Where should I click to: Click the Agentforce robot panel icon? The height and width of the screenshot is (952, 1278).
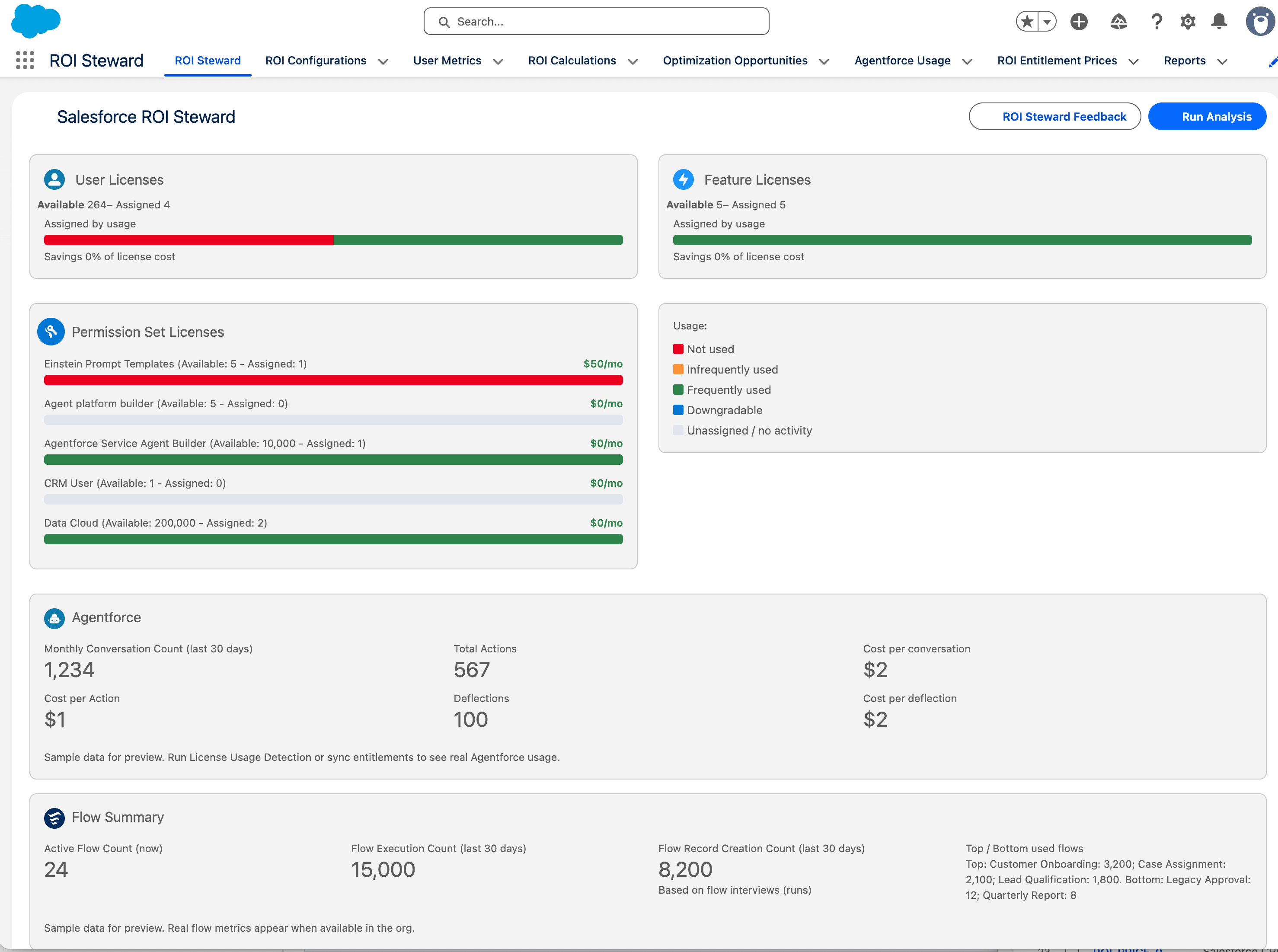pos(55,618)
